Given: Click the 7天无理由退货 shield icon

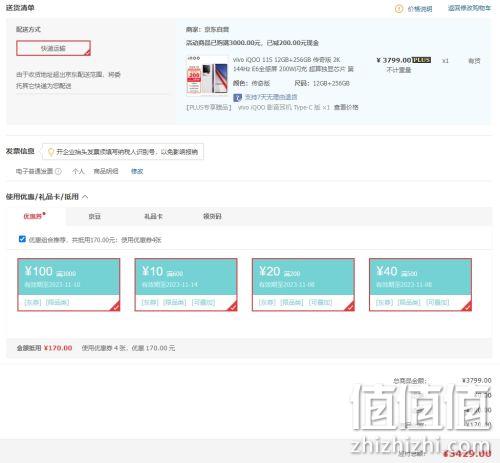Looking at the screenshot, I should [237, 97].
